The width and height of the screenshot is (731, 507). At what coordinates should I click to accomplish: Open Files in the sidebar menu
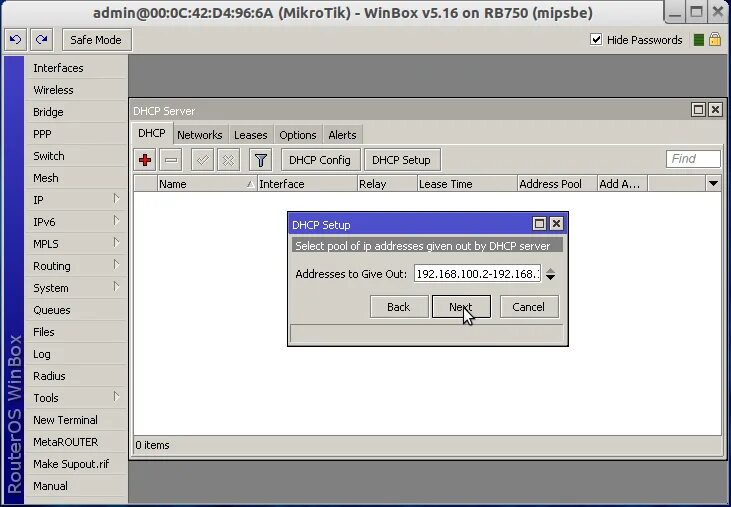(76, 332)
